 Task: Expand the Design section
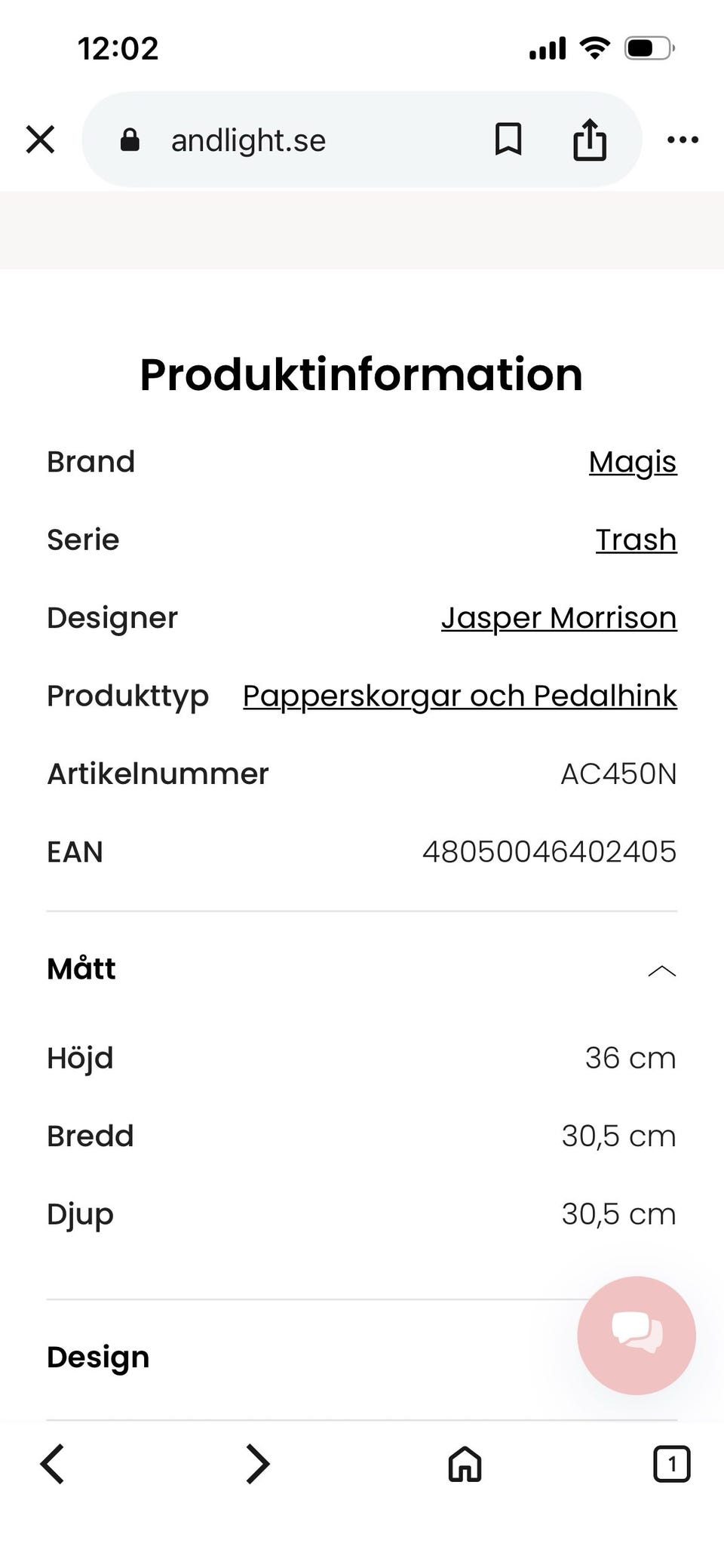point(98,1357)
